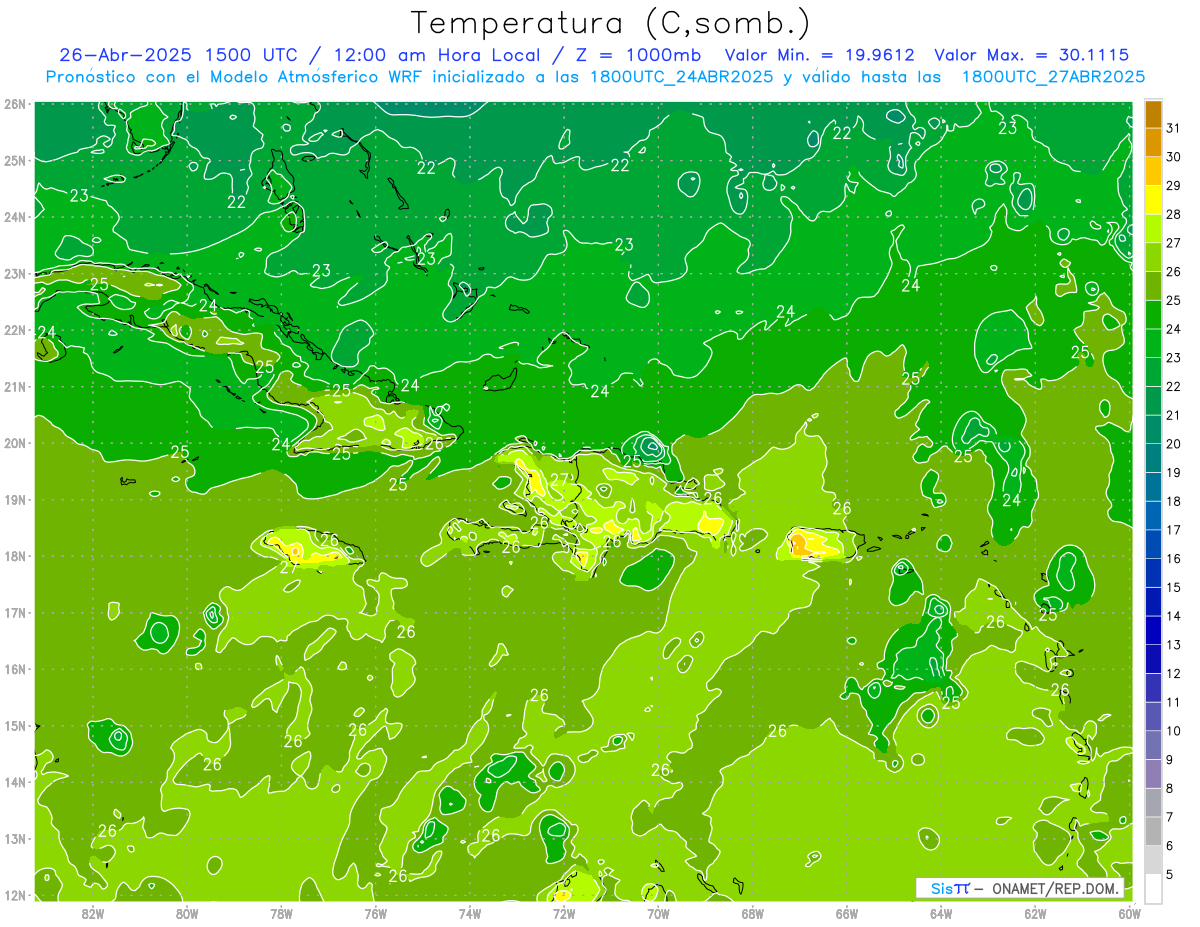Pick the white swatch below legend value 5

pos(1153,888)
